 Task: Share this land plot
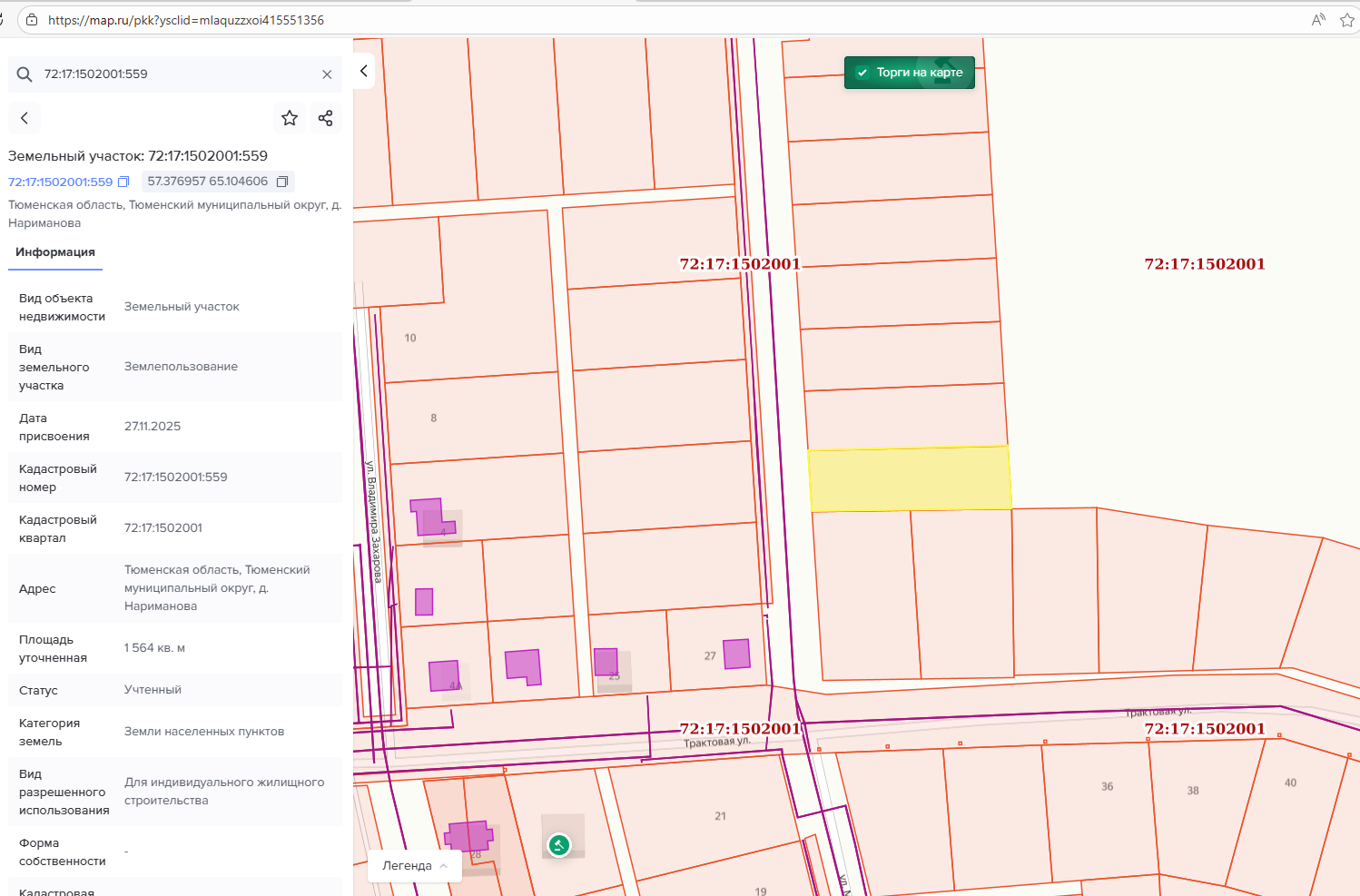click(x=326, y=118)
